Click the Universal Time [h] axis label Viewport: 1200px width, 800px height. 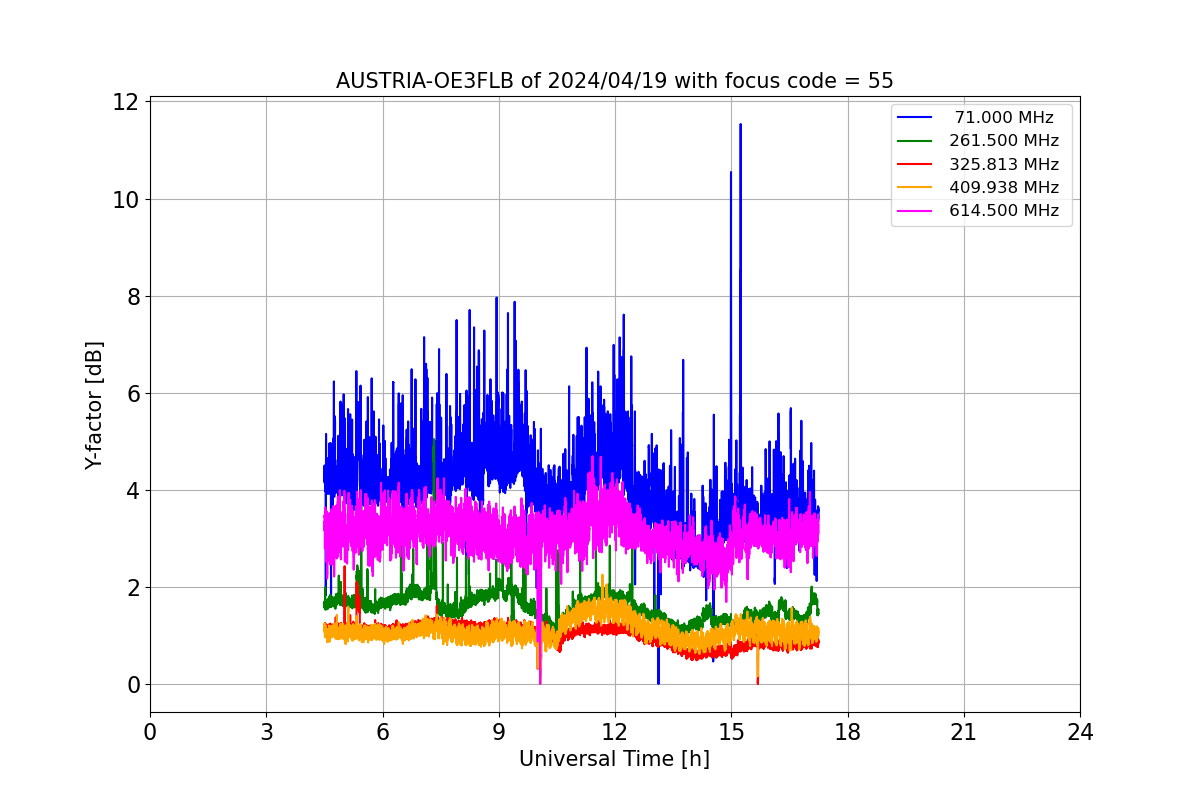point(614,759)
